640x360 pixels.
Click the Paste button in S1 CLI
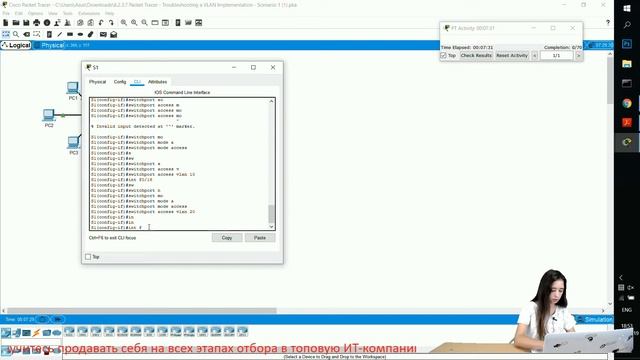pos(260,238)
